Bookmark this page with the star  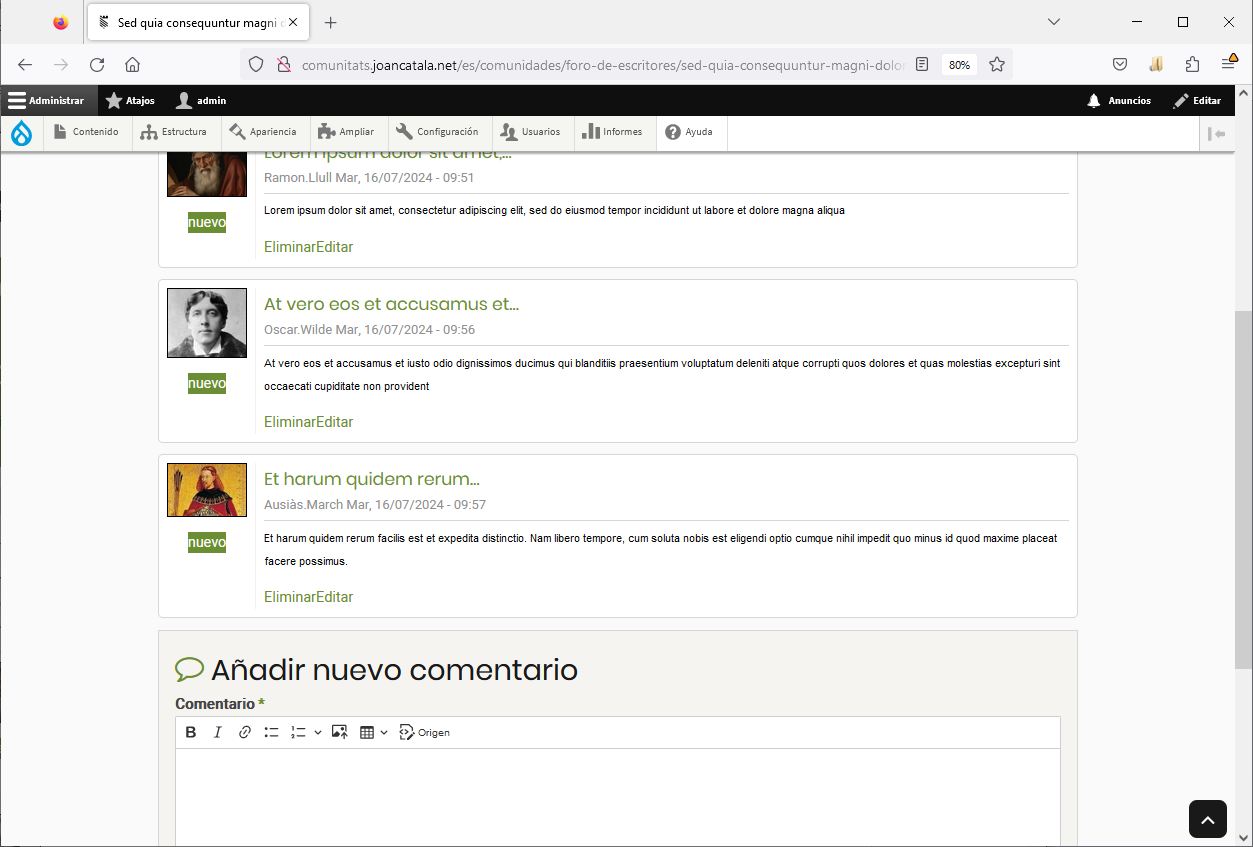click(997, 64)
